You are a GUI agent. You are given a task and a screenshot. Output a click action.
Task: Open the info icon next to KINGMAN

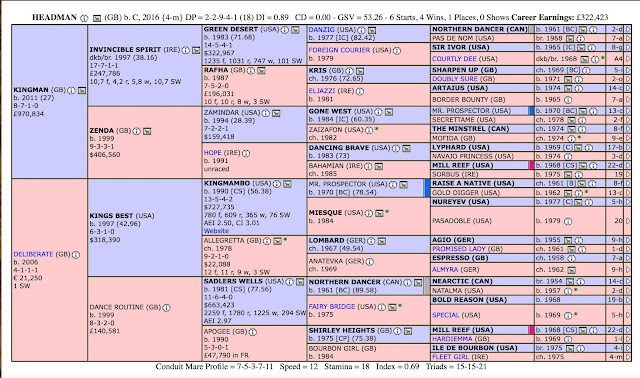(71, 90)
